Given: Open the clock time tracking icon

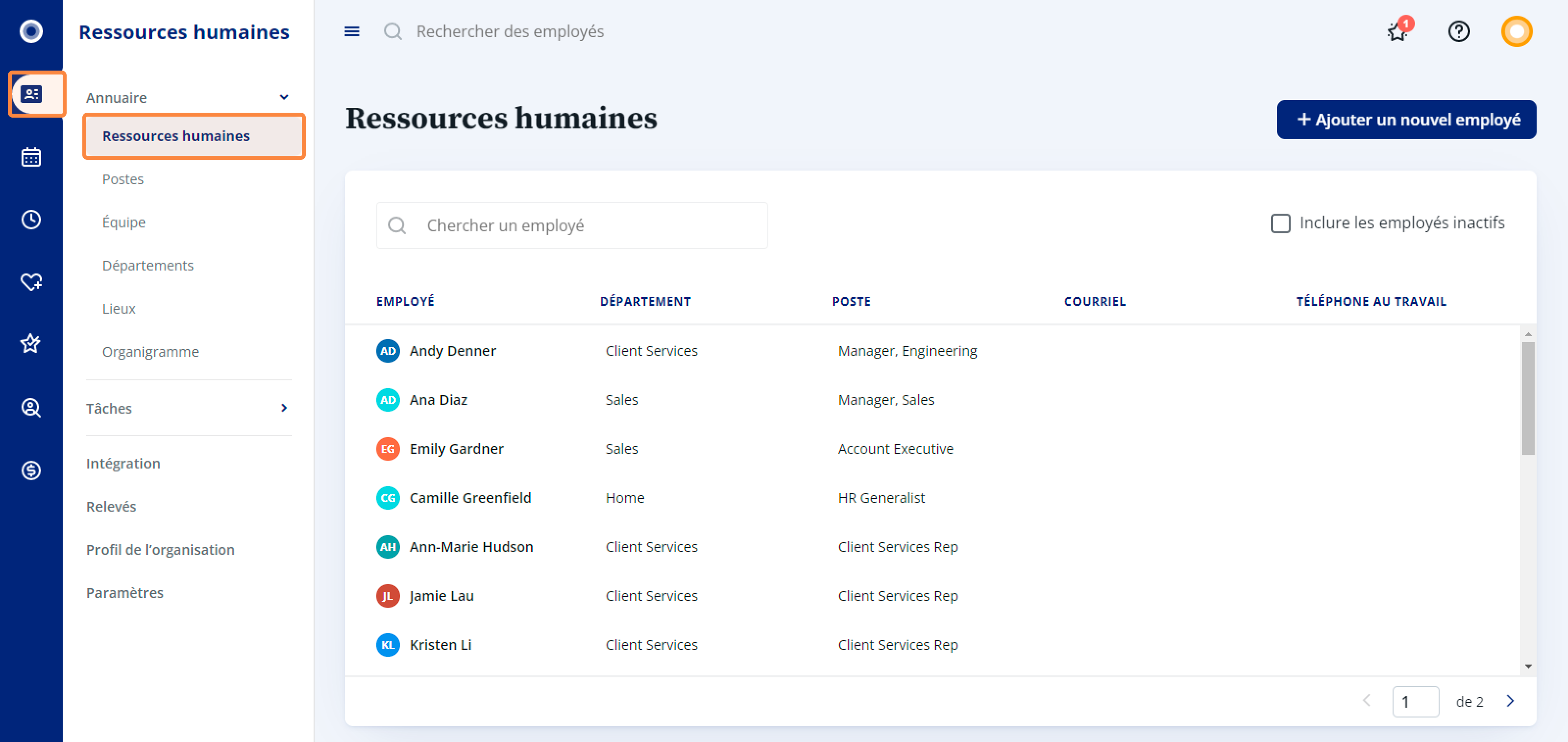Looking at the screenshot, I should click(31, 220).
